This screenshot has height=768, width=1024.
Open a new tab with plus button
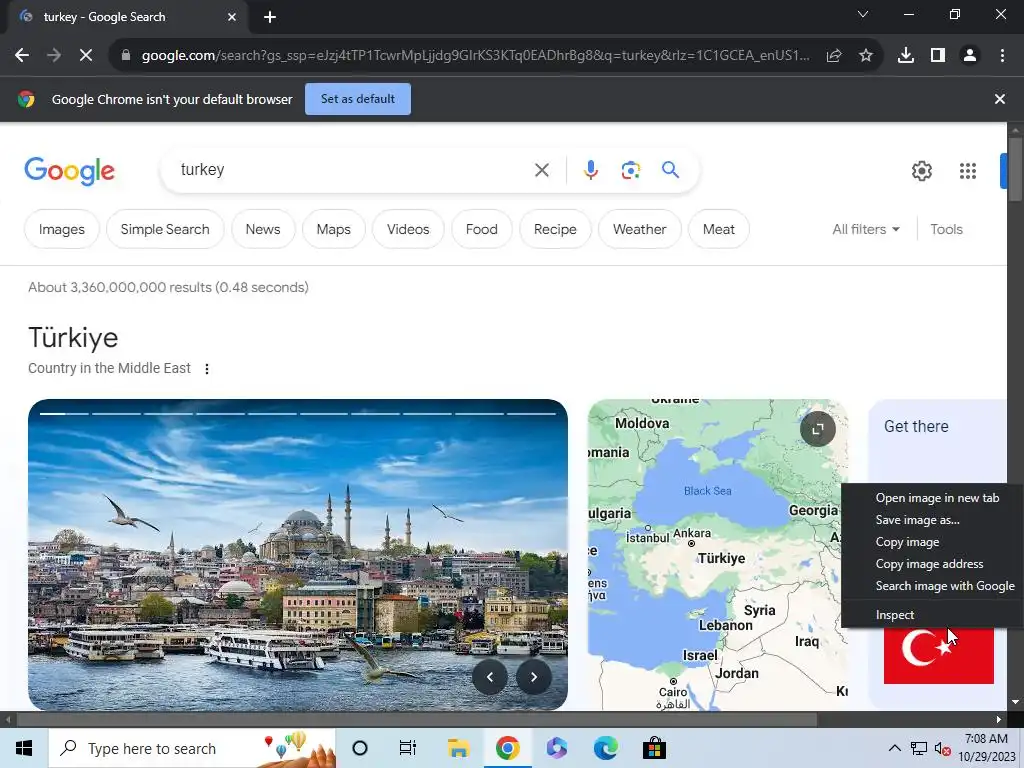coord(270,17)
